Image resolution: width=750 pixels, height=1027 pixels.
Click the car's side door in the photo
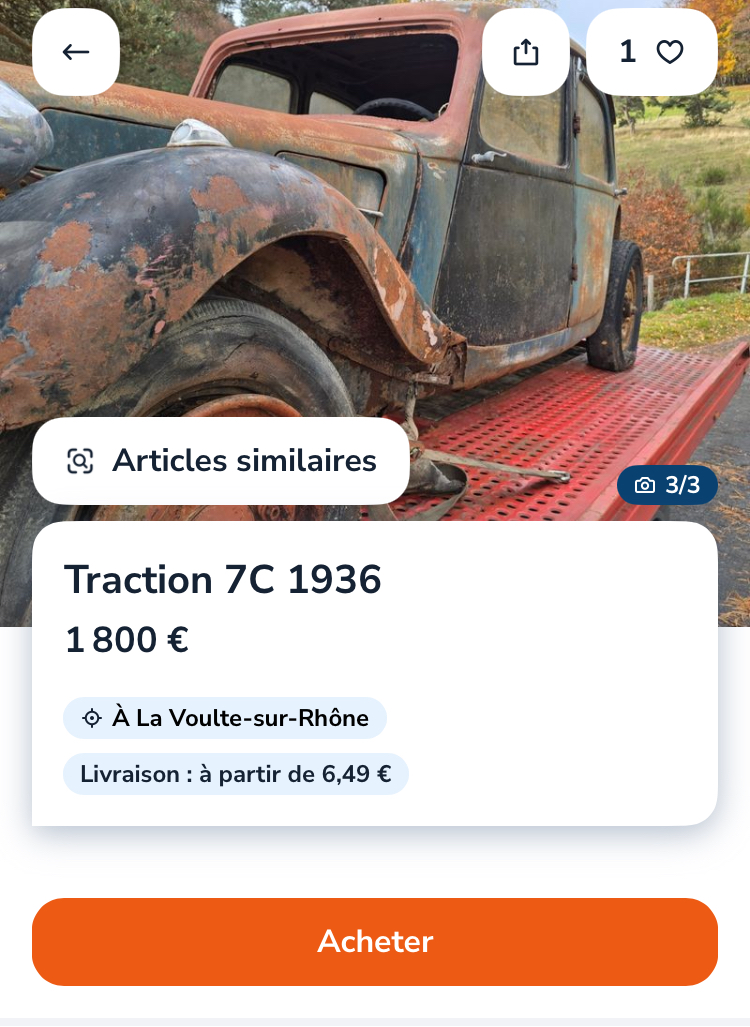508,249
